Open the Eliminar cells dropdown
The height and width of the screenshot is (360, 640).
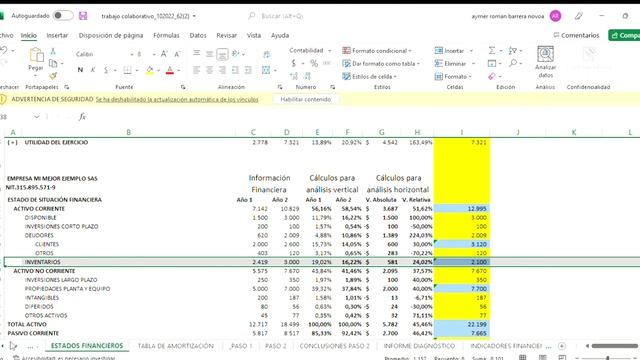[x=455, y=64]
